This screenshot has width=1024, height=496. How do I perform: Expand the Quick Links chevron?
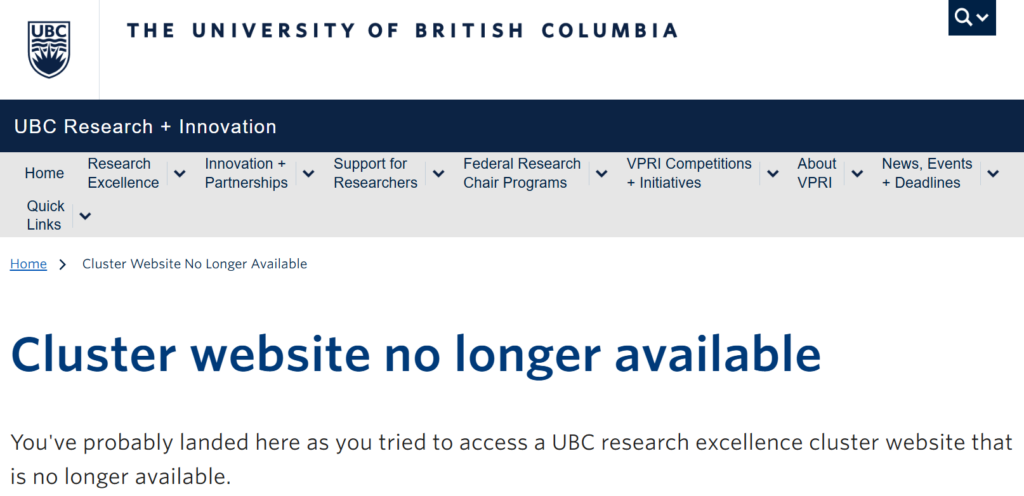[85, 216]
